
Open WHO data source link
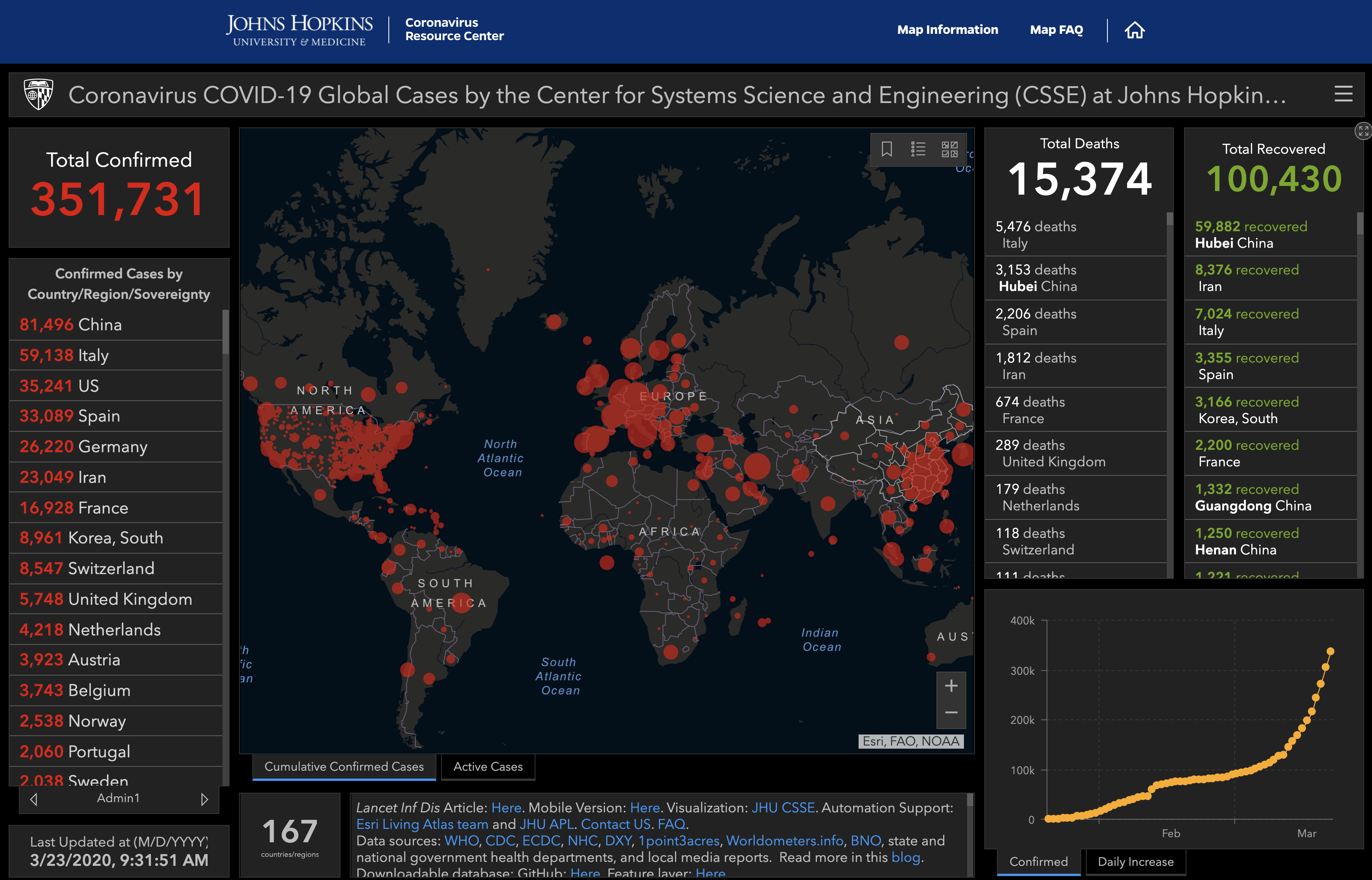point(461,841)
